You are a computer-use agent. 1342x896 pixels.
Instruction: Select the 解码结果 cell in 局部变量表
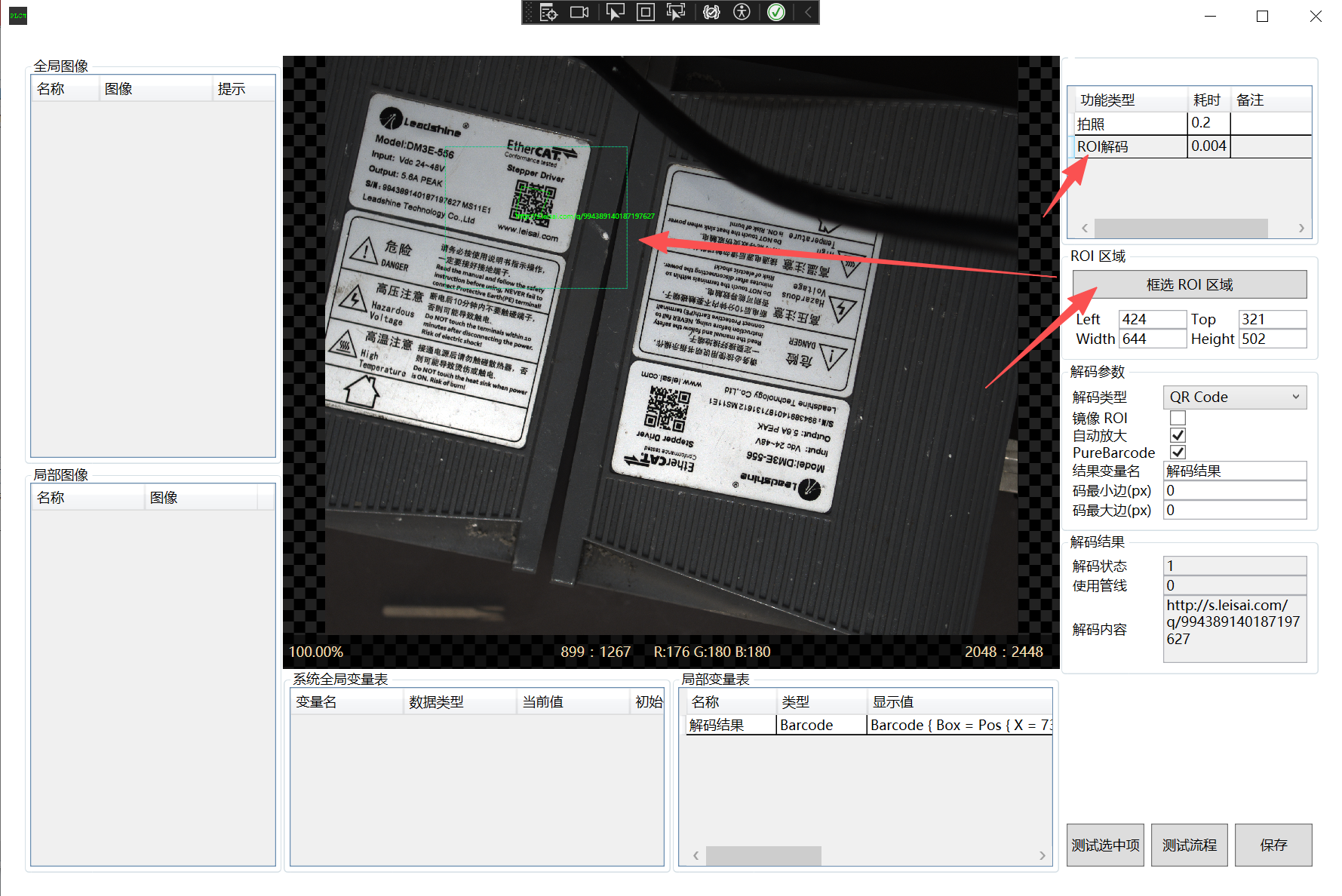730,725
